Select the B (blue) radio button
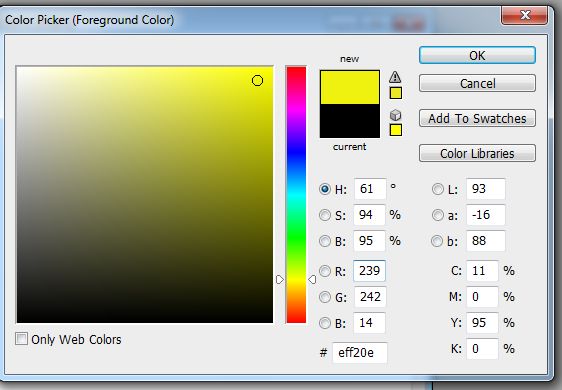The height and width of the screenshot is (390, 562). point(325,323)
